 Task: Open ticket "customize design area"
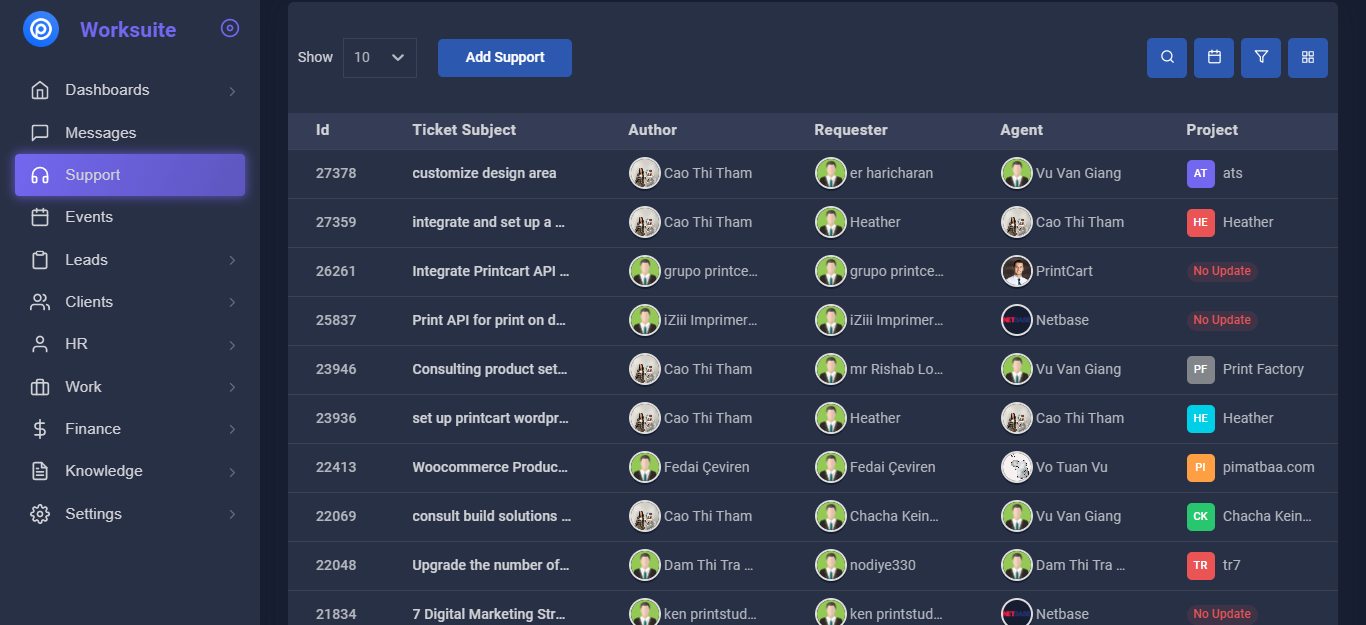tap(484, 173)
